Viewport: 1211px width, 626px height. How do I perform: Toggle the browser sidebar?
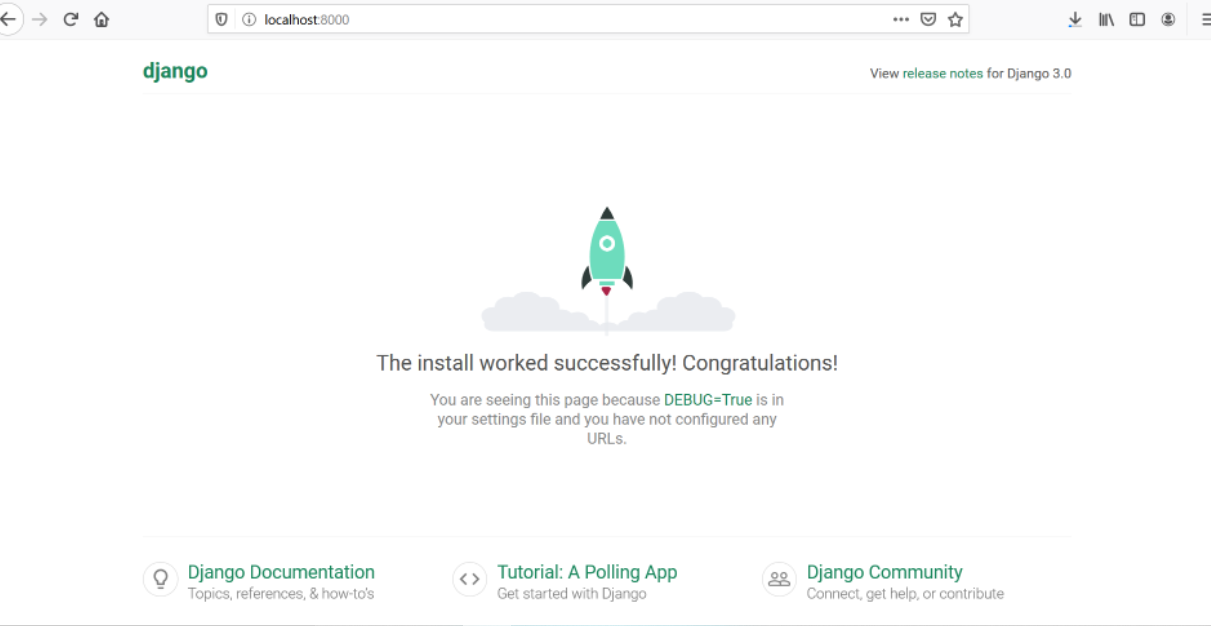(1137, 19)
